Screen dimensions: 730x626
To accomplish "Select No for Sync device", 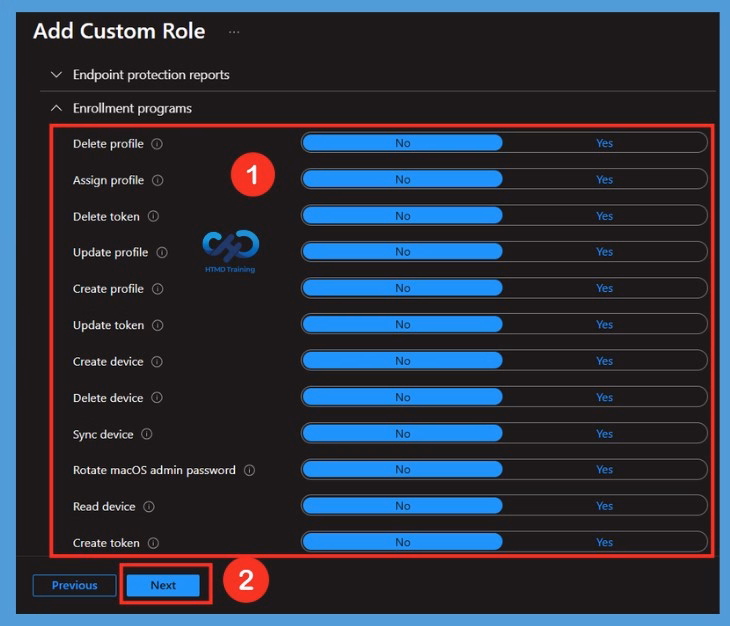I will point(403,433).
